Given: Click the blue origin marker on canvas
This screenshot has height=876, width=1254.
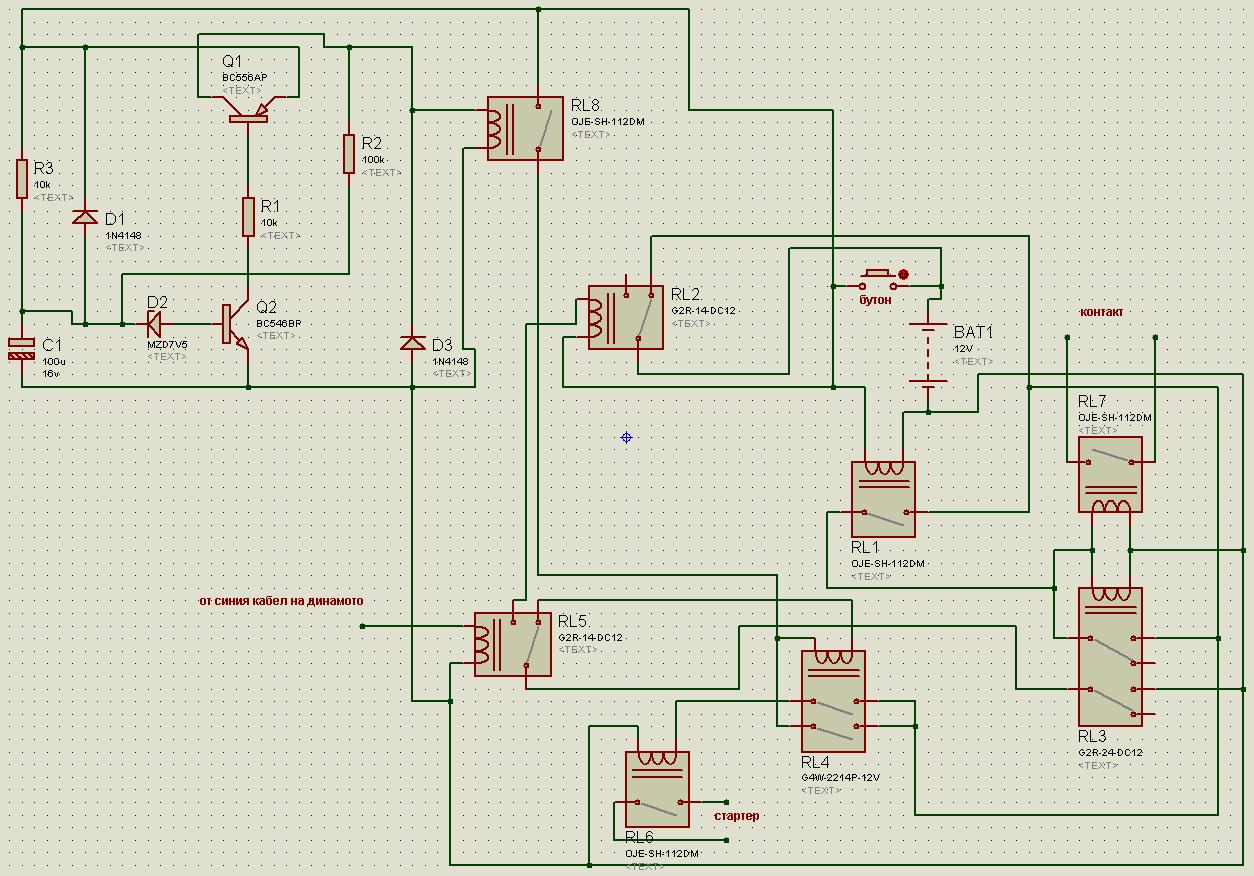Looking at the screenshot, I should point(626,437).
